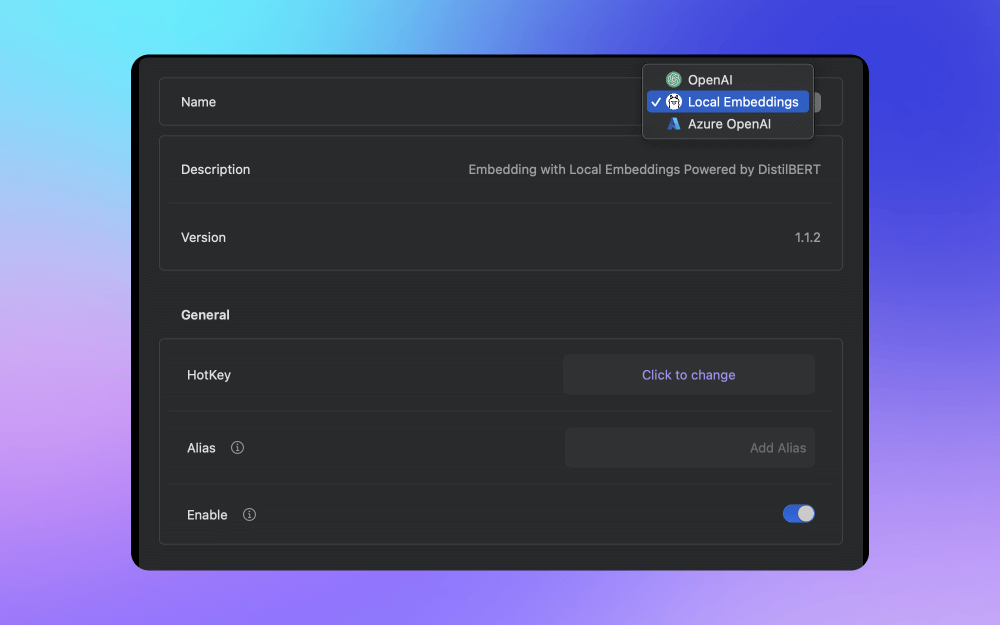The height and width of the screenshot is (625, 1000).
Task: Click the Description label
Action: pyautogui.click(x=216, y=170)
